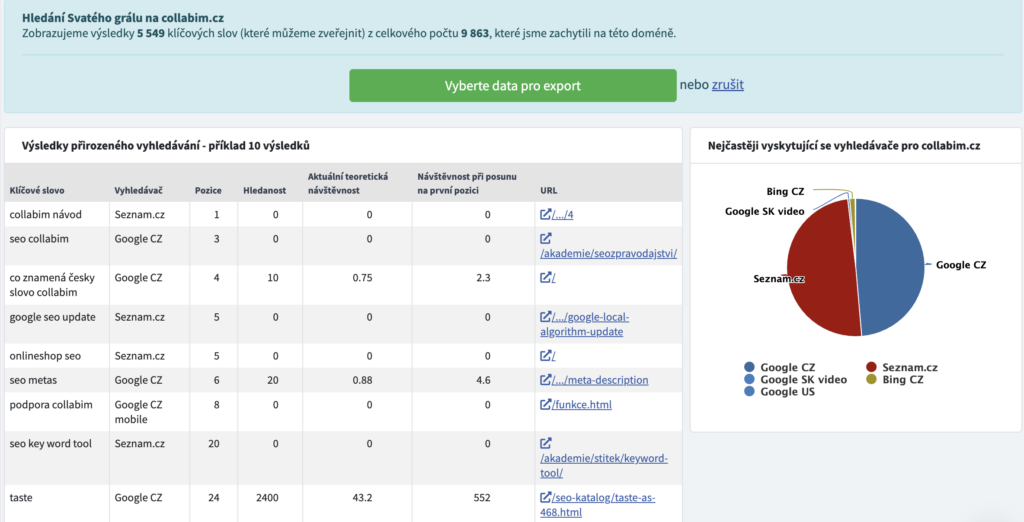Click the Klíčové slovo column header

37,191
